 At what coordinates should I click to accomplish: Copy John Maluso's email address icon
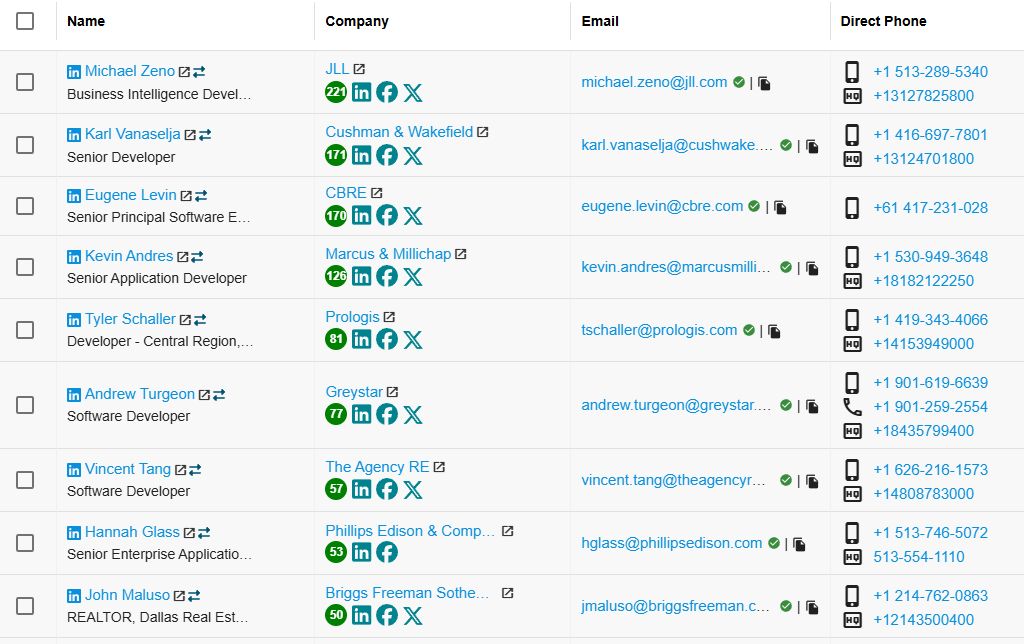[x=812, y=607]
